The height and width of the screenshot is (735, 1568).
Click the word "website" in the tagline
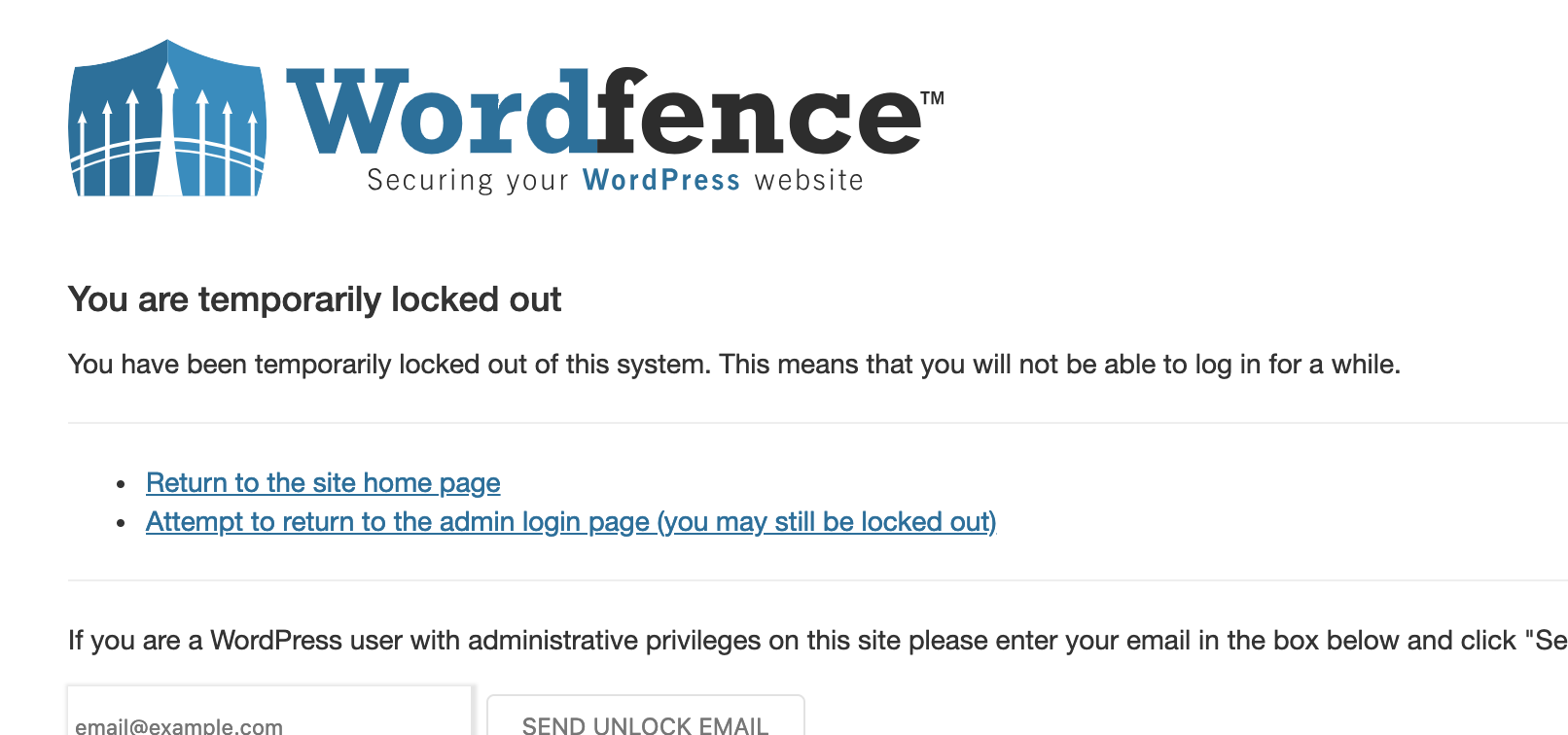[808, 181]
